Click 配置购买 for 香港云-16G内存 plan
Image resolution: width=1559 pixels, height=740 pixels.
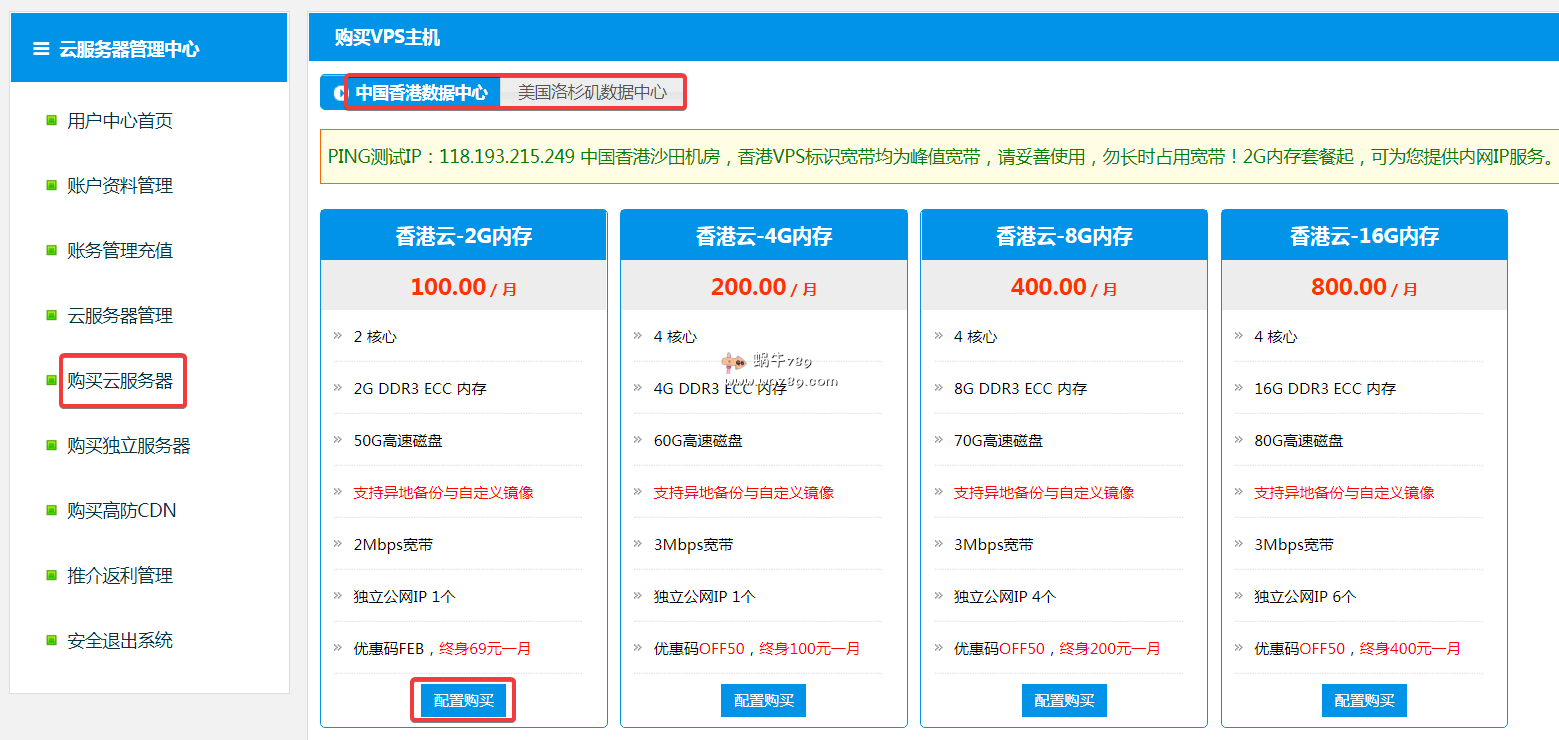click(x=1364, y=701)
